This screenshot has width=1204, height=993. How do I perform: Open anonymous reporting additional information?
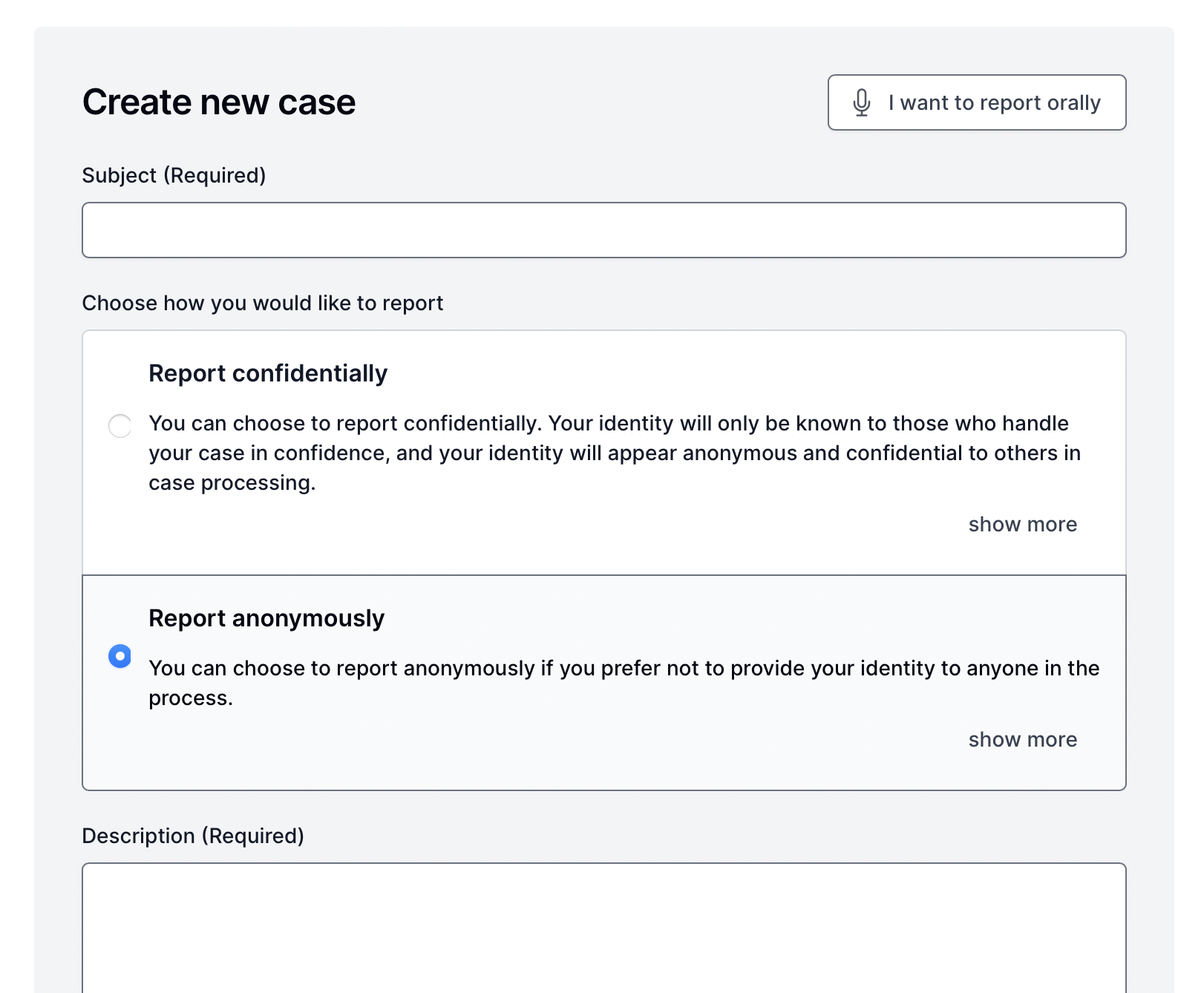click(1023, 739)
